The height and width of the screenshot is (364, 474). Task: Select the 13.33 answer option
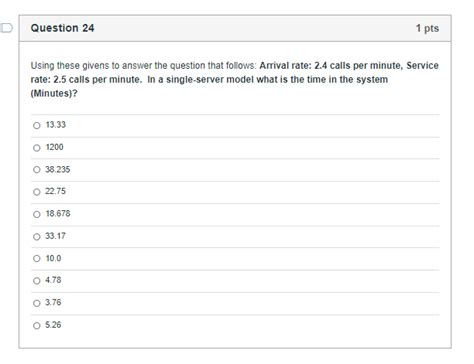[37, 125]
